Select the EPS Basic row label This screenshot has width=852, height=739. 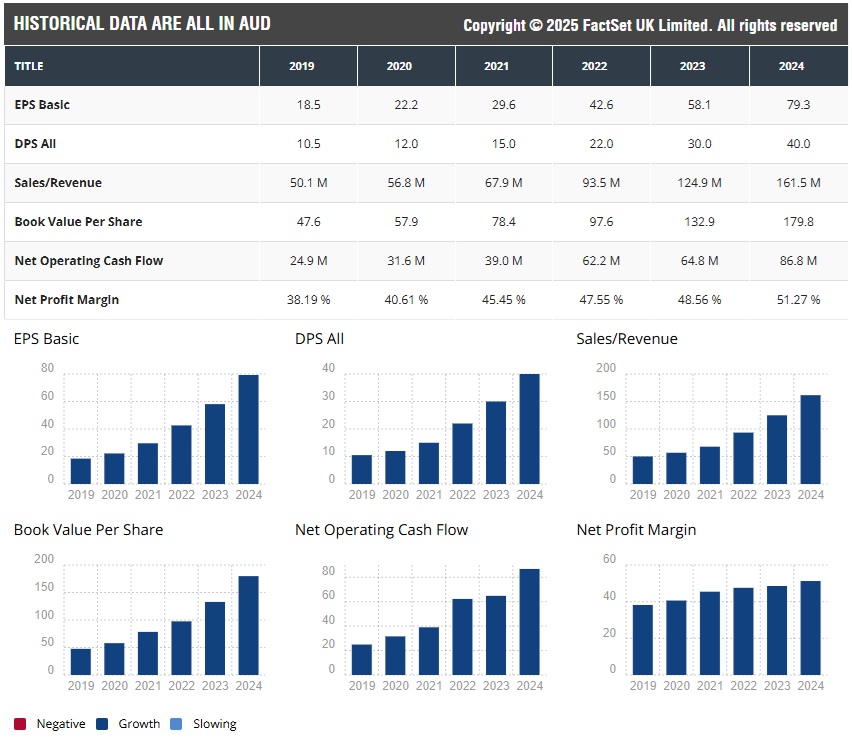[x=42, y=105]
